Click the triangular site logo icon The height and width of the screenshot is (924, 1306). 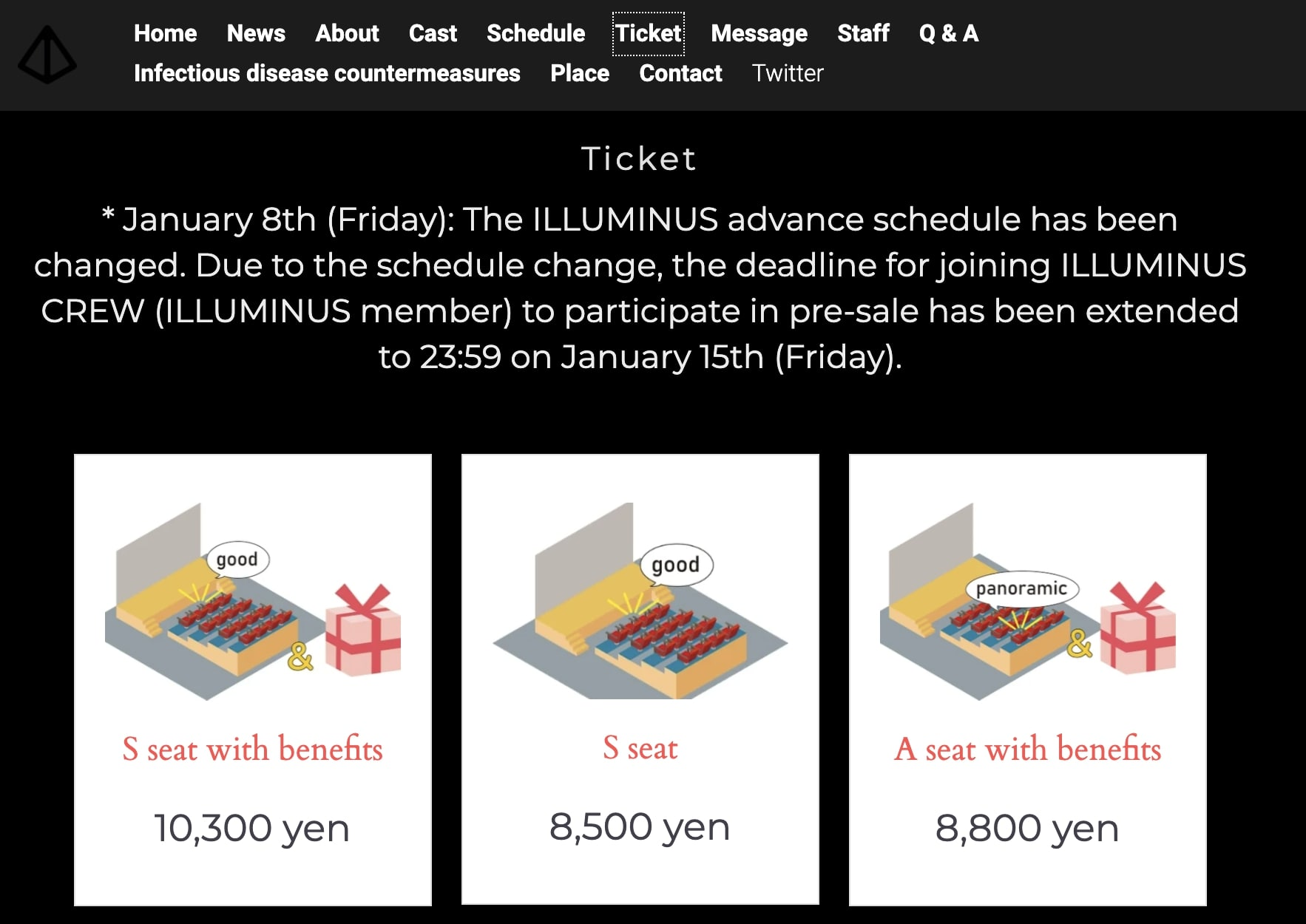47,55
